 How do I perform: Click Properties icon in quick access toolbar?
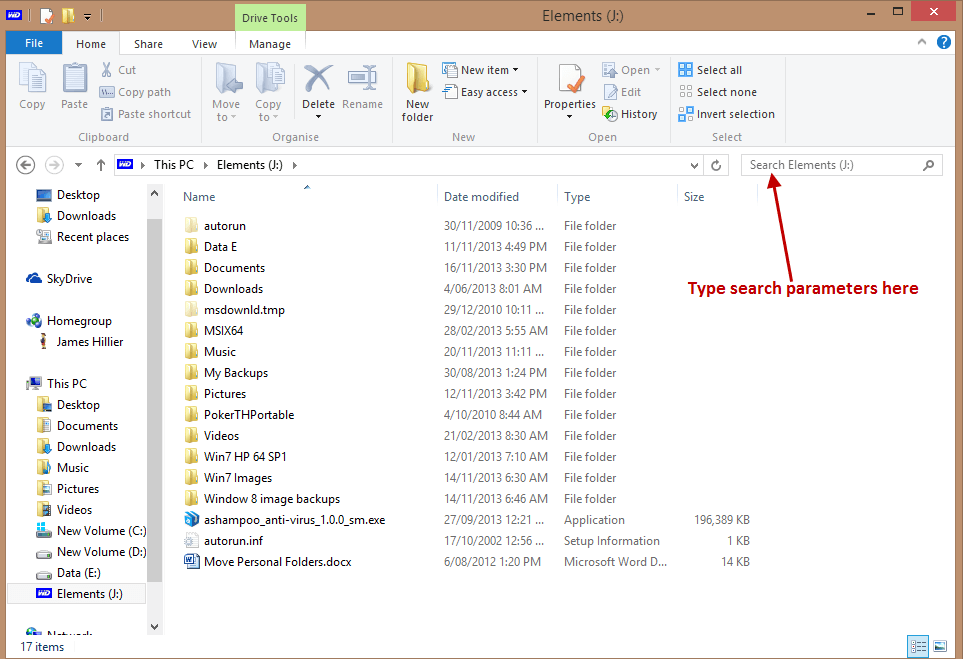coord(47,15)
